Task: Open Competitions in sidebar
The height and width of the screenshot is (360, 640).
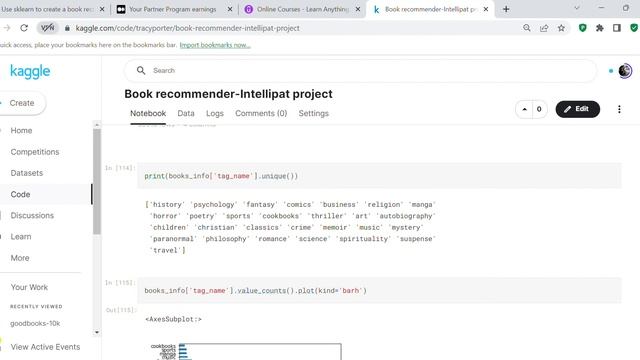Action: [x=35, y=152]
